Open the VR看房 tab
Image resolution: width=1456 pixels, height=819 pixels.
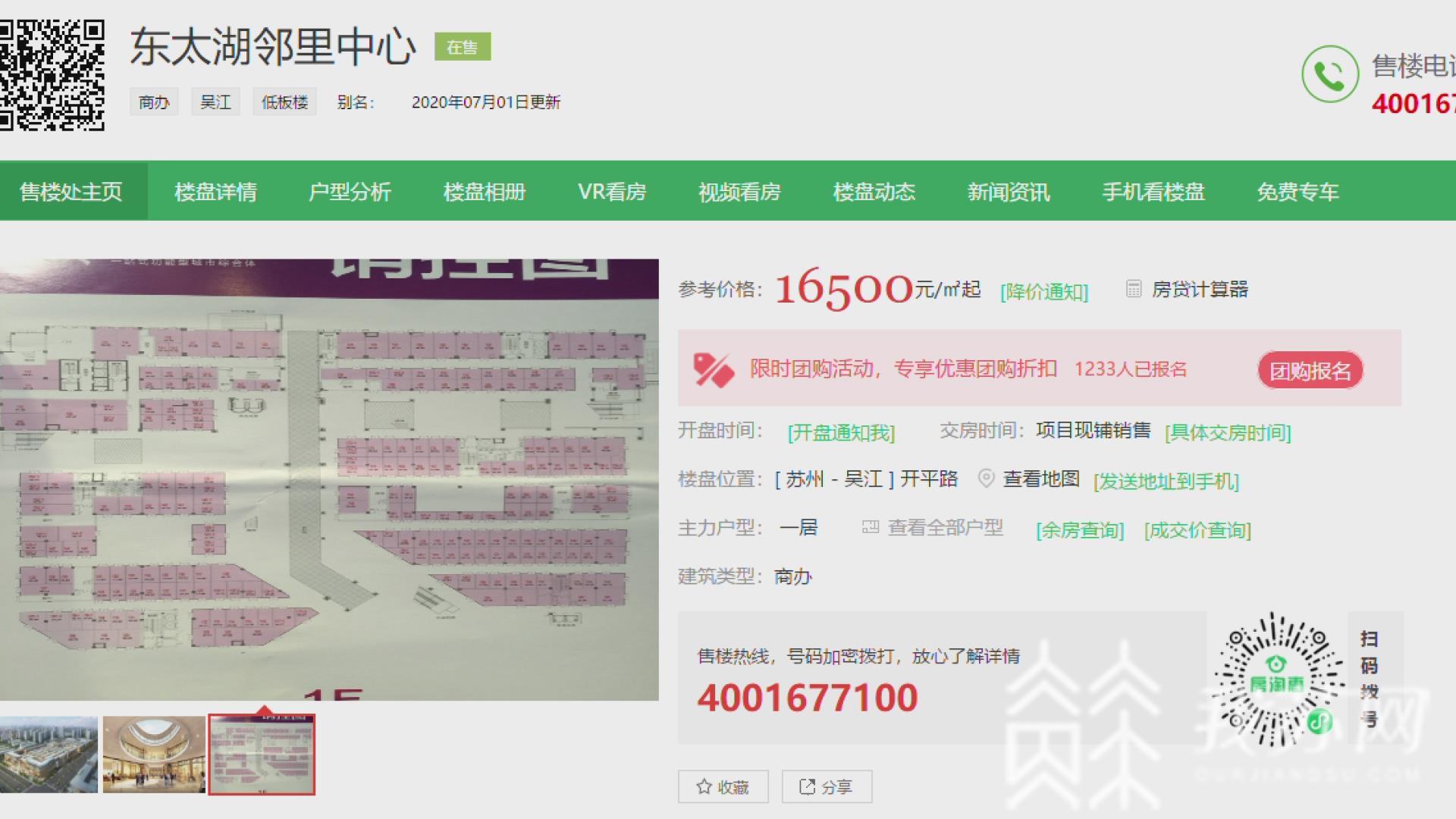tap(612, 192)
